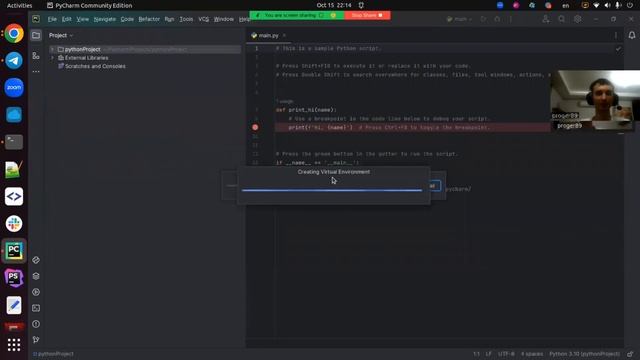
Task: Open Code With Me user icon
Action: (x=546, y=19)
